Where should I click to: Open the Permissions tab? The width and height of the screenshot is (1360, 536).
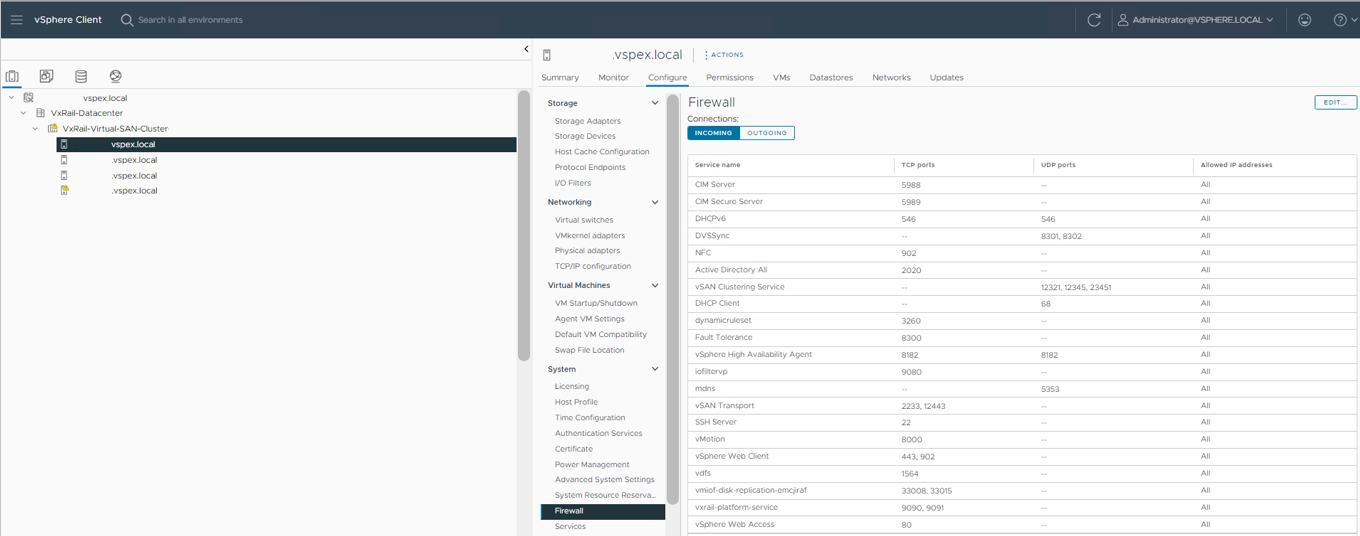[730, 77]
